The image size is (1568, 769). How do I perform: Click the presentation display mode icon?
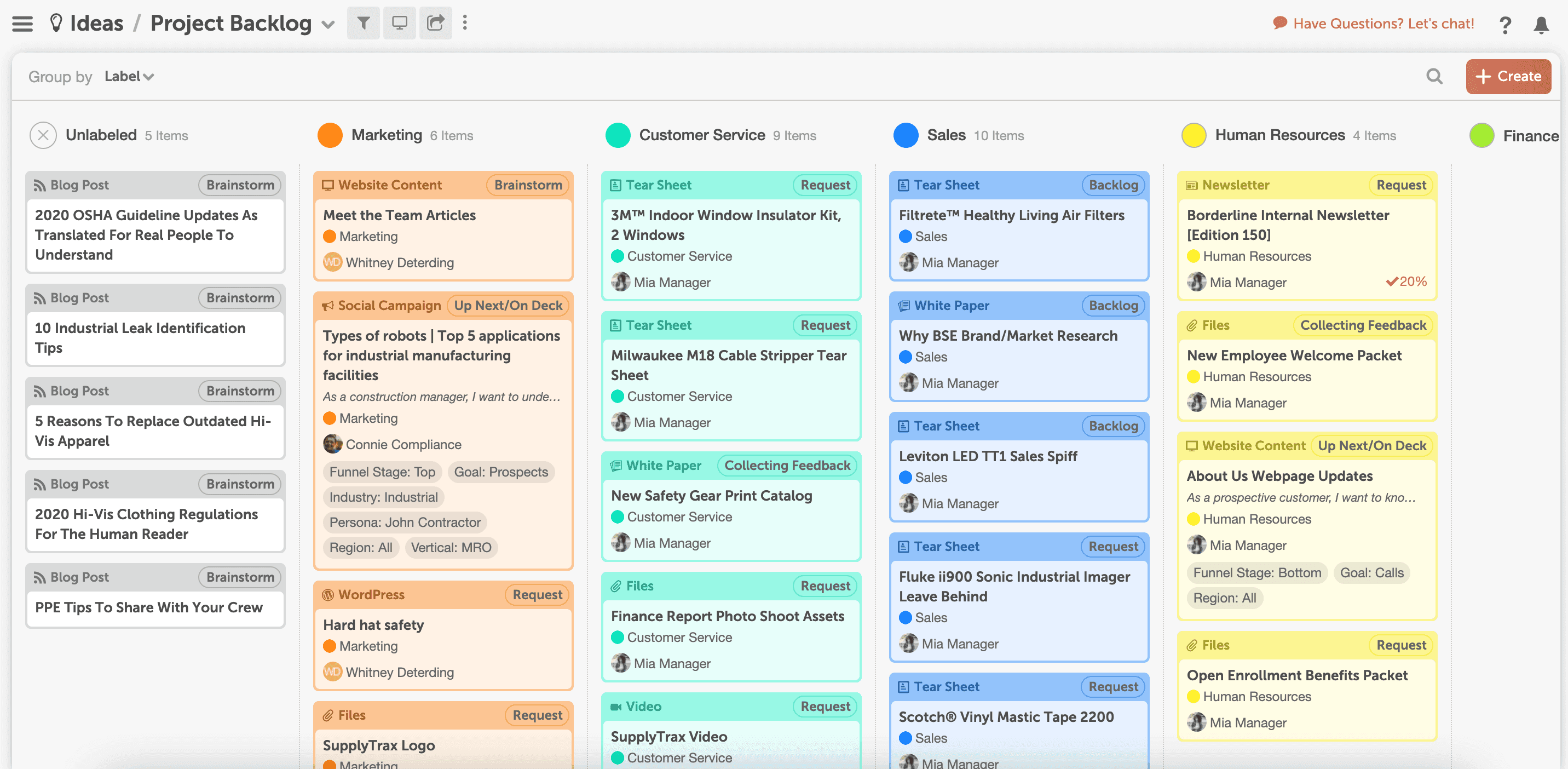pyautogui.click(x=399, y=23)
